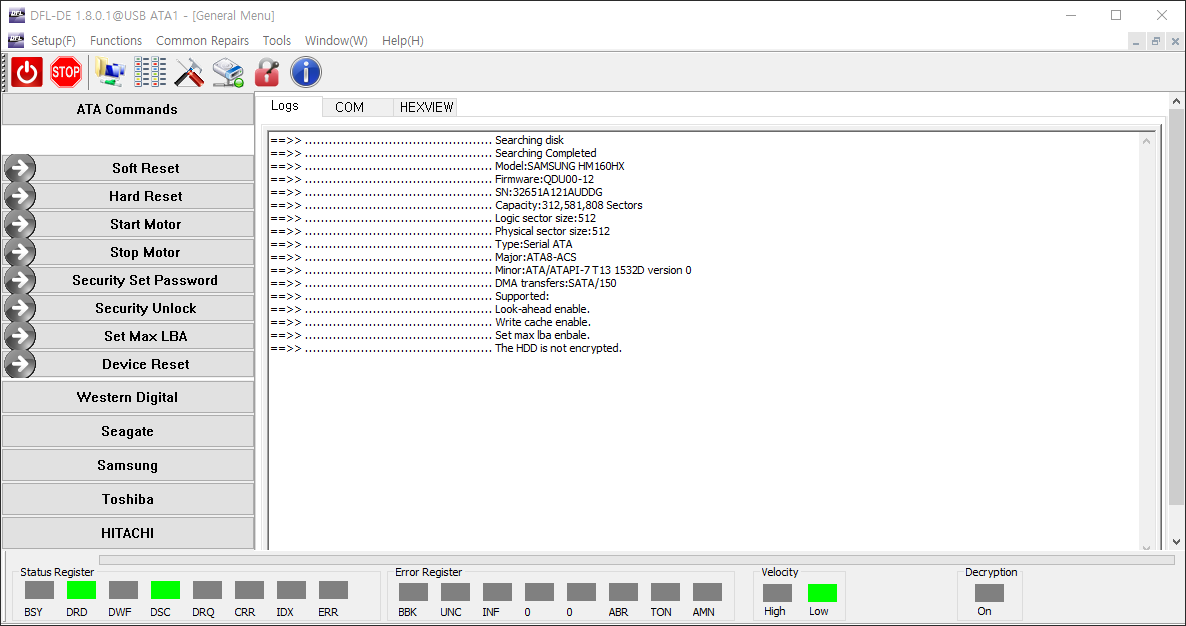Viewport: 1186px width, 626px height.
Task: Click the network disk drive icon
Action: pyautogui.click(x=228, y=73)
